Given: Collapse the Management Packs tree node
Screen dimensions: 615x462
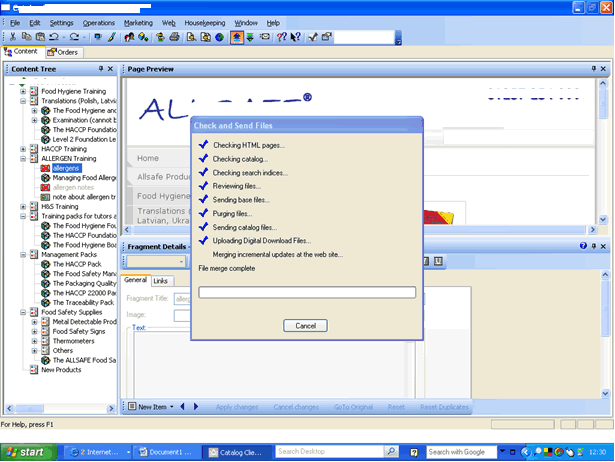Looking at the screenshot, I should [23, 254].
